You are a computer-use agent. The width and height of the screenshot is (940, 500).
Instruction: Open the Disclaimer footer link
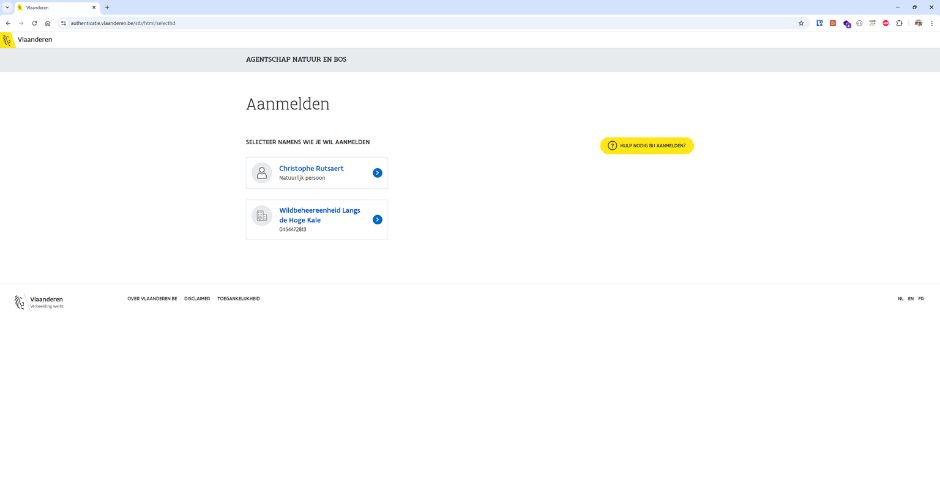(197, 298)
